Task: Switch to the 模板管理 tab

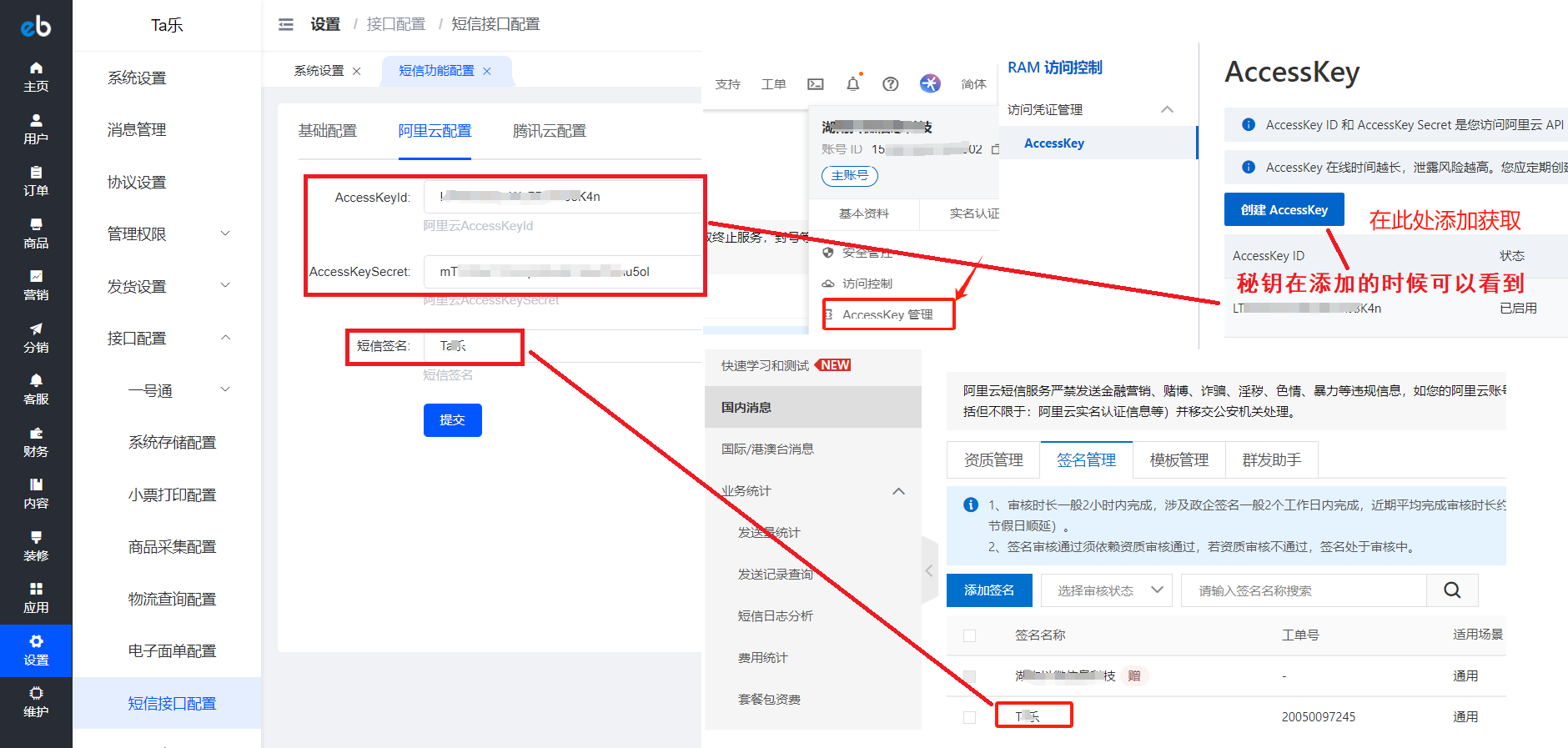Action: [1179, 460]
